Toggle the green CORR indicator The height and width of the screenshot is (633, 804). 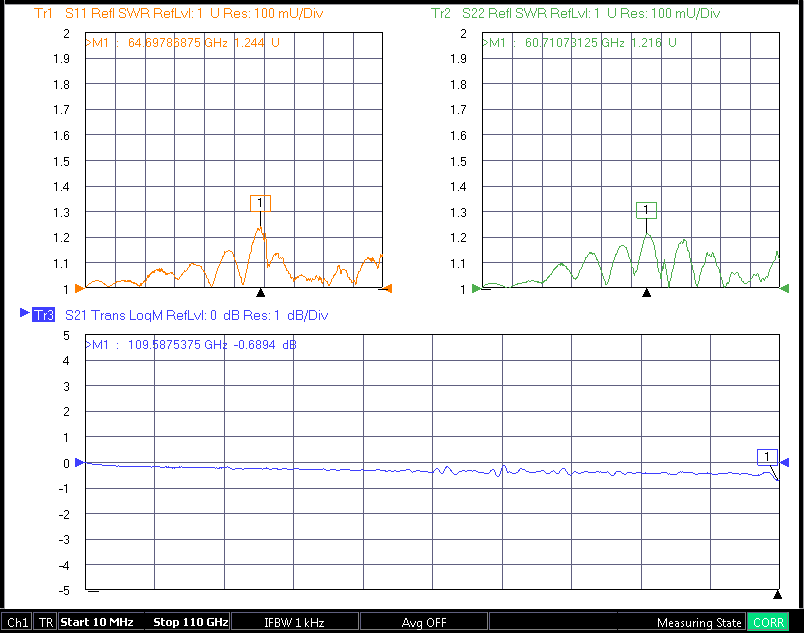pos(768,622)
